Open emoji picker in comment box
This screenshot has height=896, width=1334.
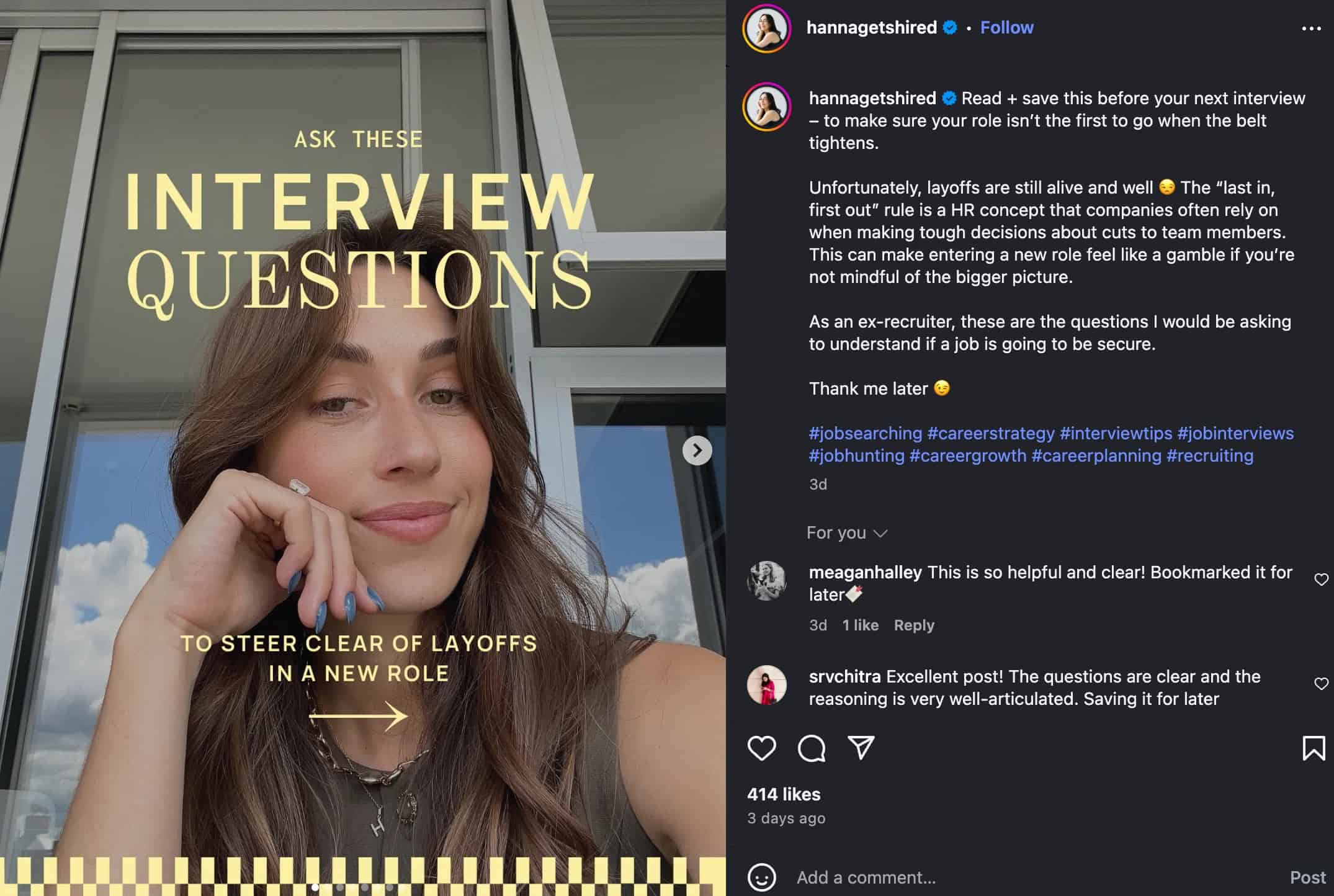pyautogui.click(x=761, y=877)
